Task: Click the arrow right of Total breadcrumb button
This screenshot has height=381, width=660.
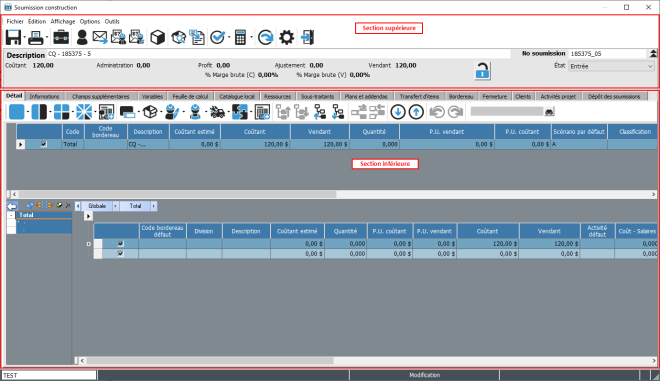Action: (154, 206)
